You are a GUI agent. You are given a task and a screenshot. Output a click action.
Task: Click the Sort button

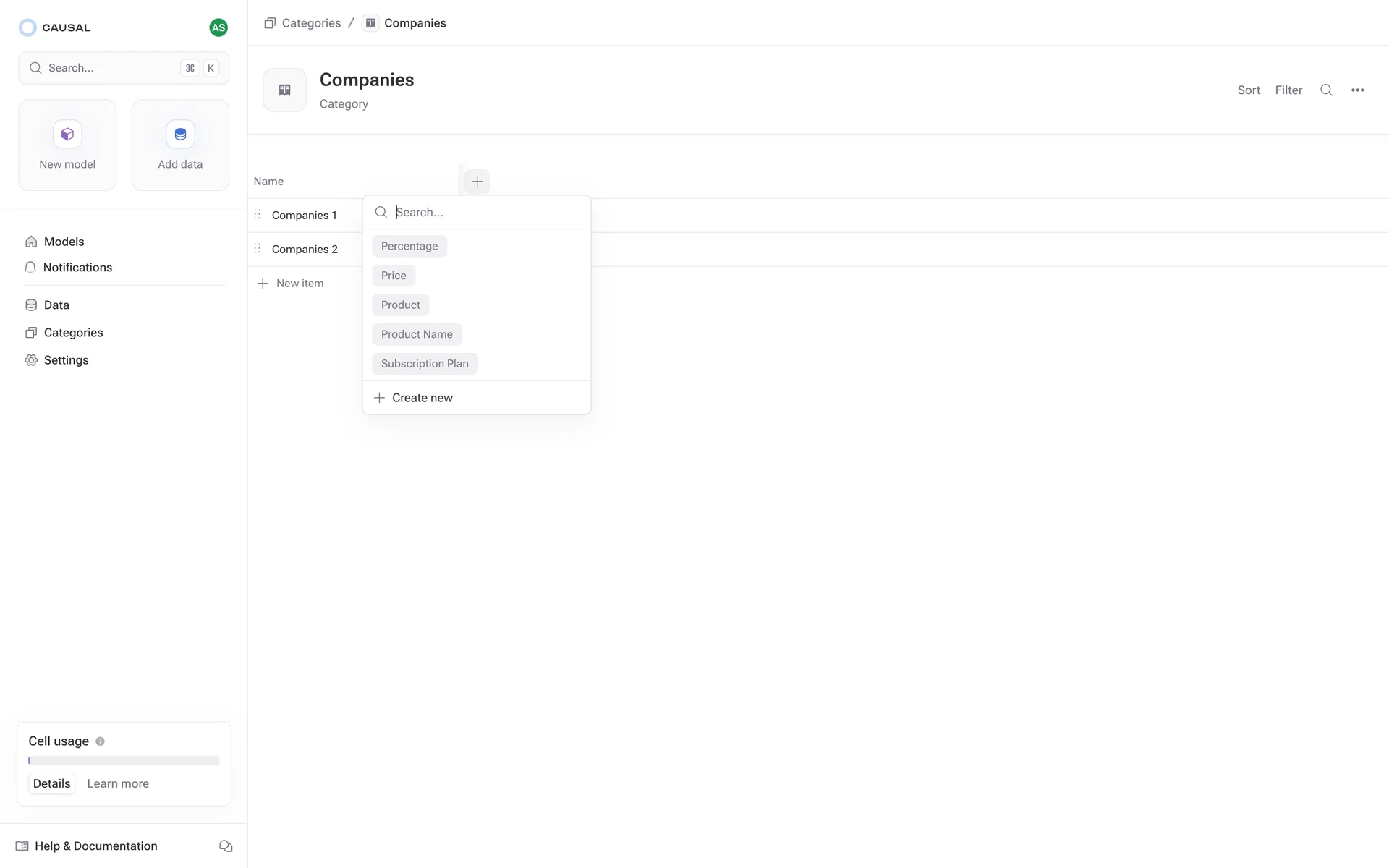point(1249,90)
